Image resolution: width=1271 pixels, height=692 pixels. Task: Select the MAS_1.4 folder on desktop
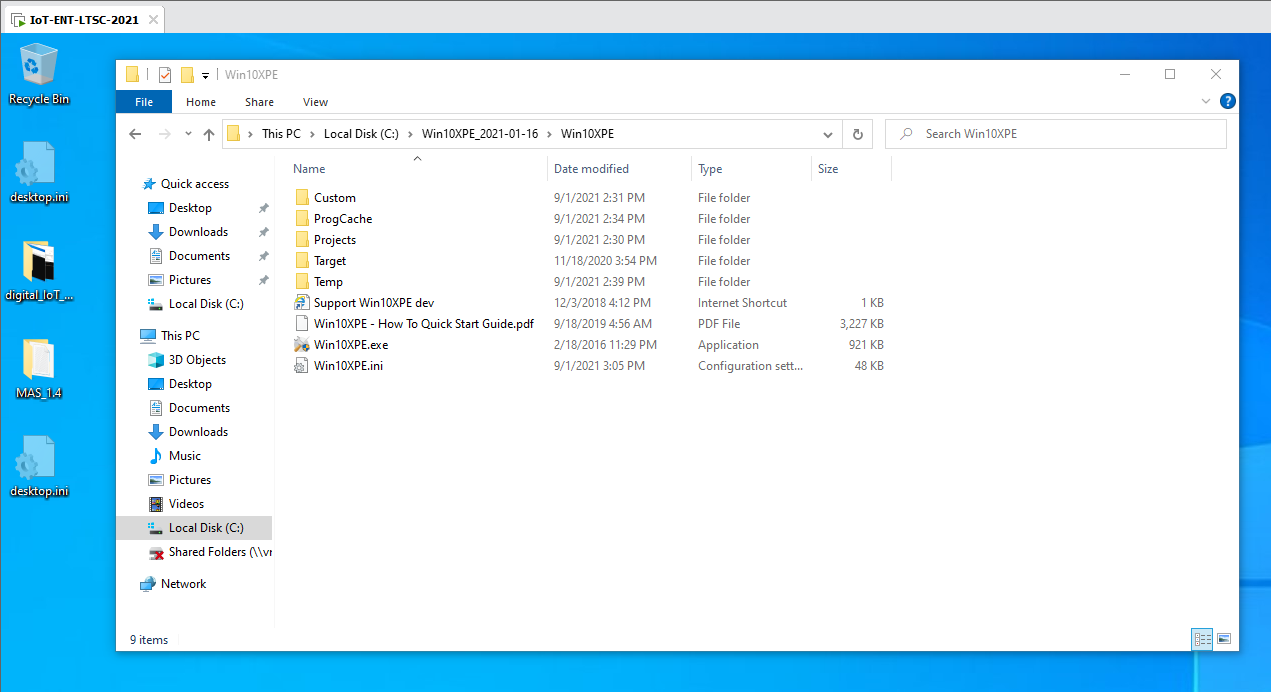tap(39, 369)
